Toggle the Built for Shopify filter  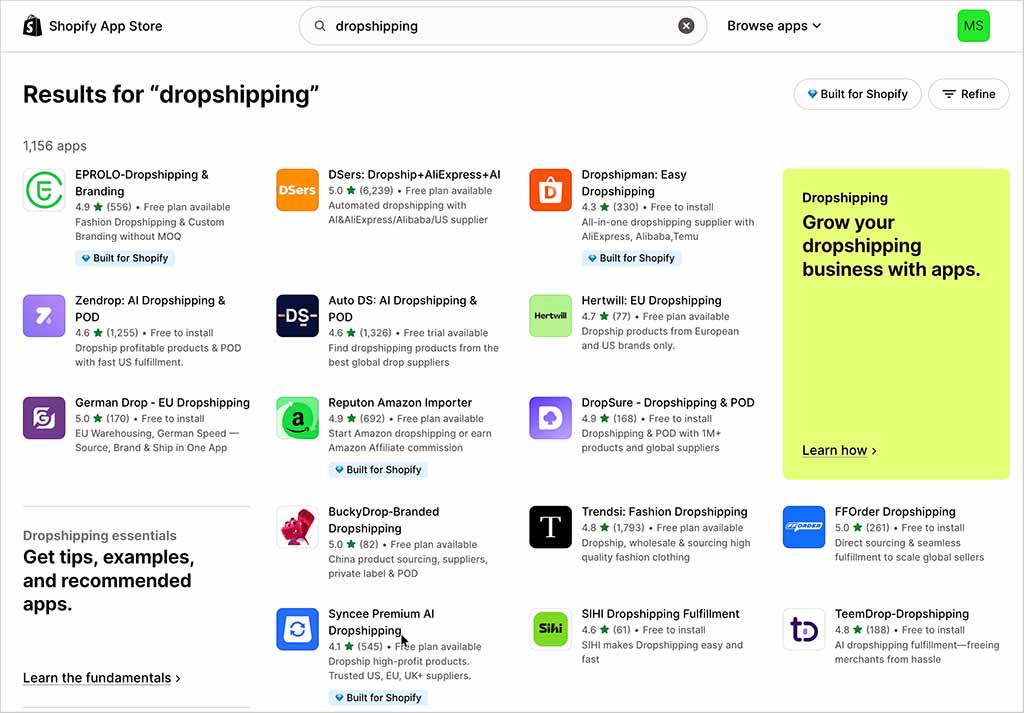857,94
